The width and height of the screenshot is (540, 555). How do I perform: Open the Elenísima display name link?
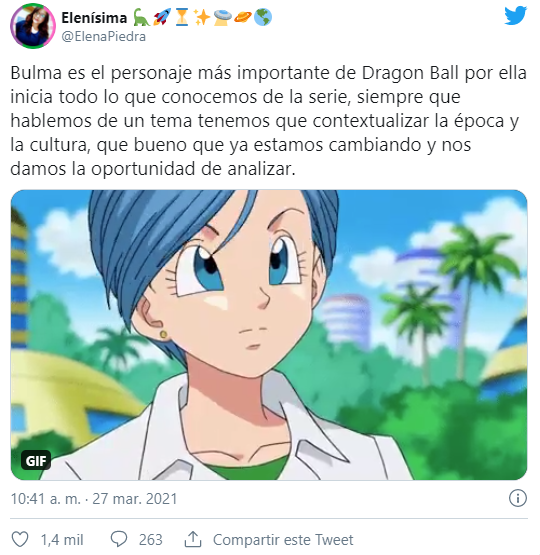point(94,18)
